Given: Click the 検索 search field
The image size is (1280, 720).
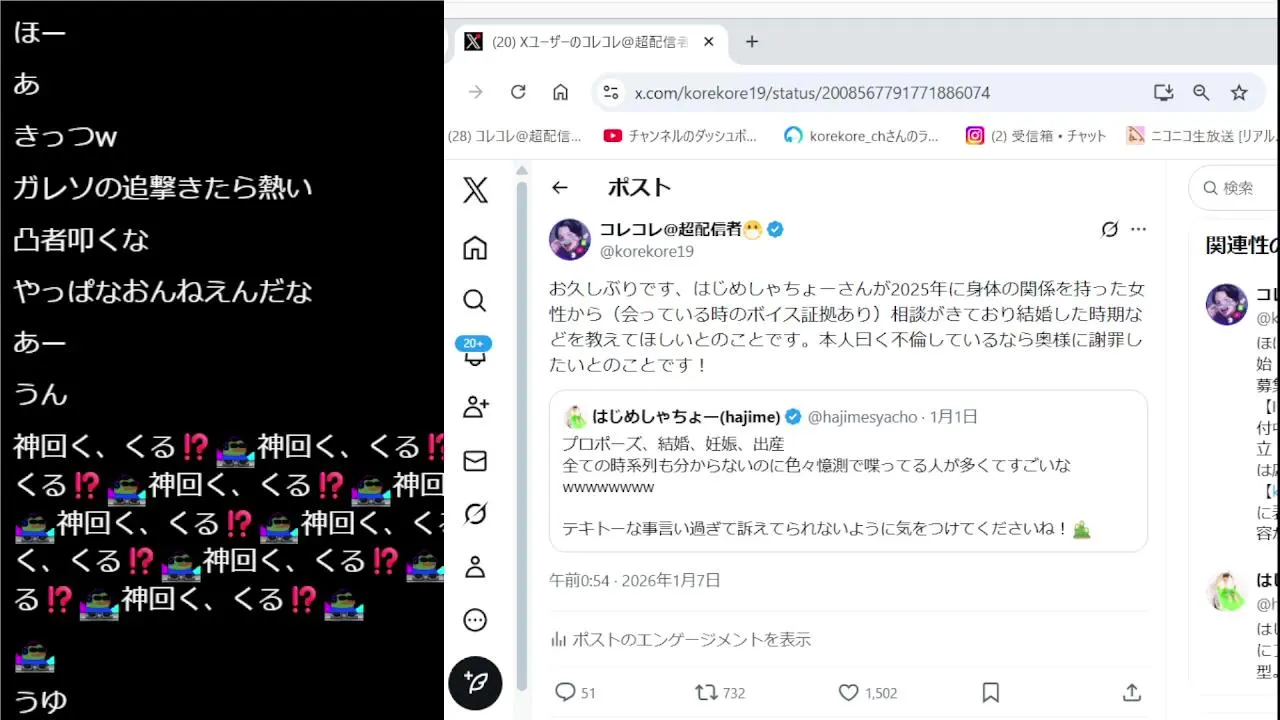Looking at the screenshot, I should [1233, 187].
